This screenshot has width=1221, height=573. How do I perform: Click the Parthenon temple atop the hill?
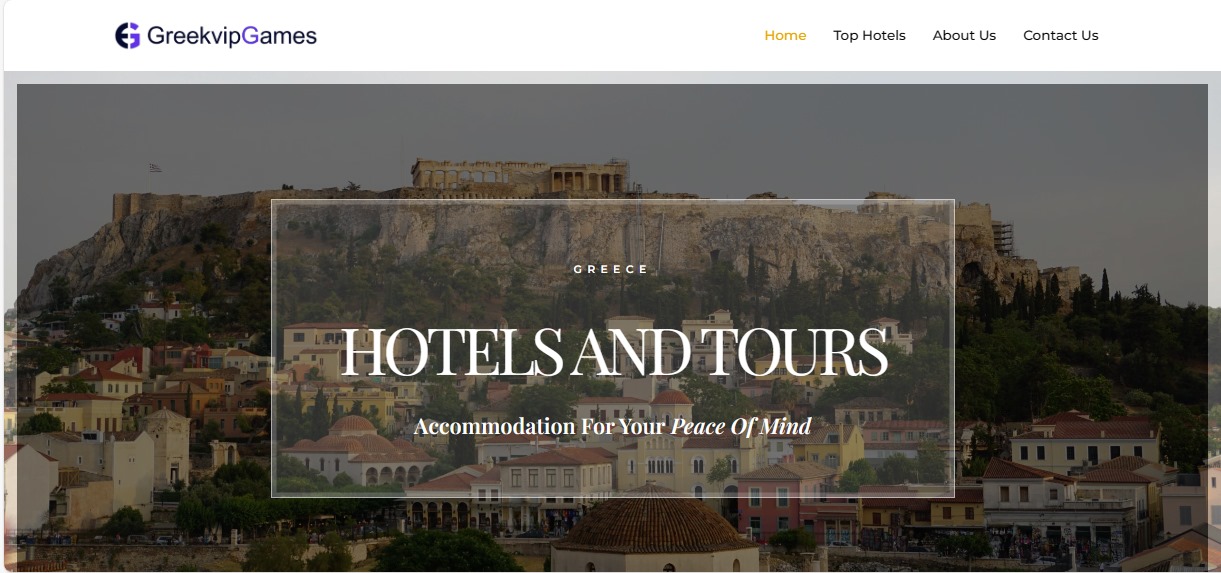coord(520,176)
